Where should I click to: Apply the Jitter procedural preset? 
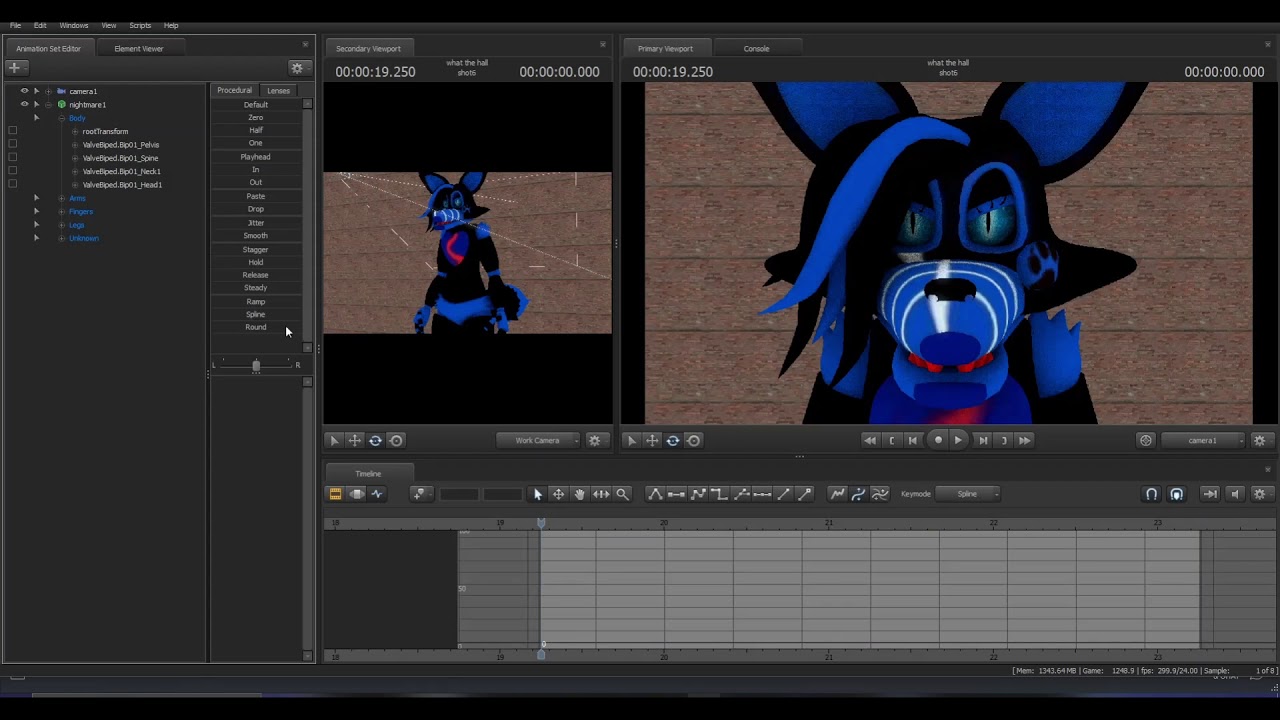[x=256, y=223]
